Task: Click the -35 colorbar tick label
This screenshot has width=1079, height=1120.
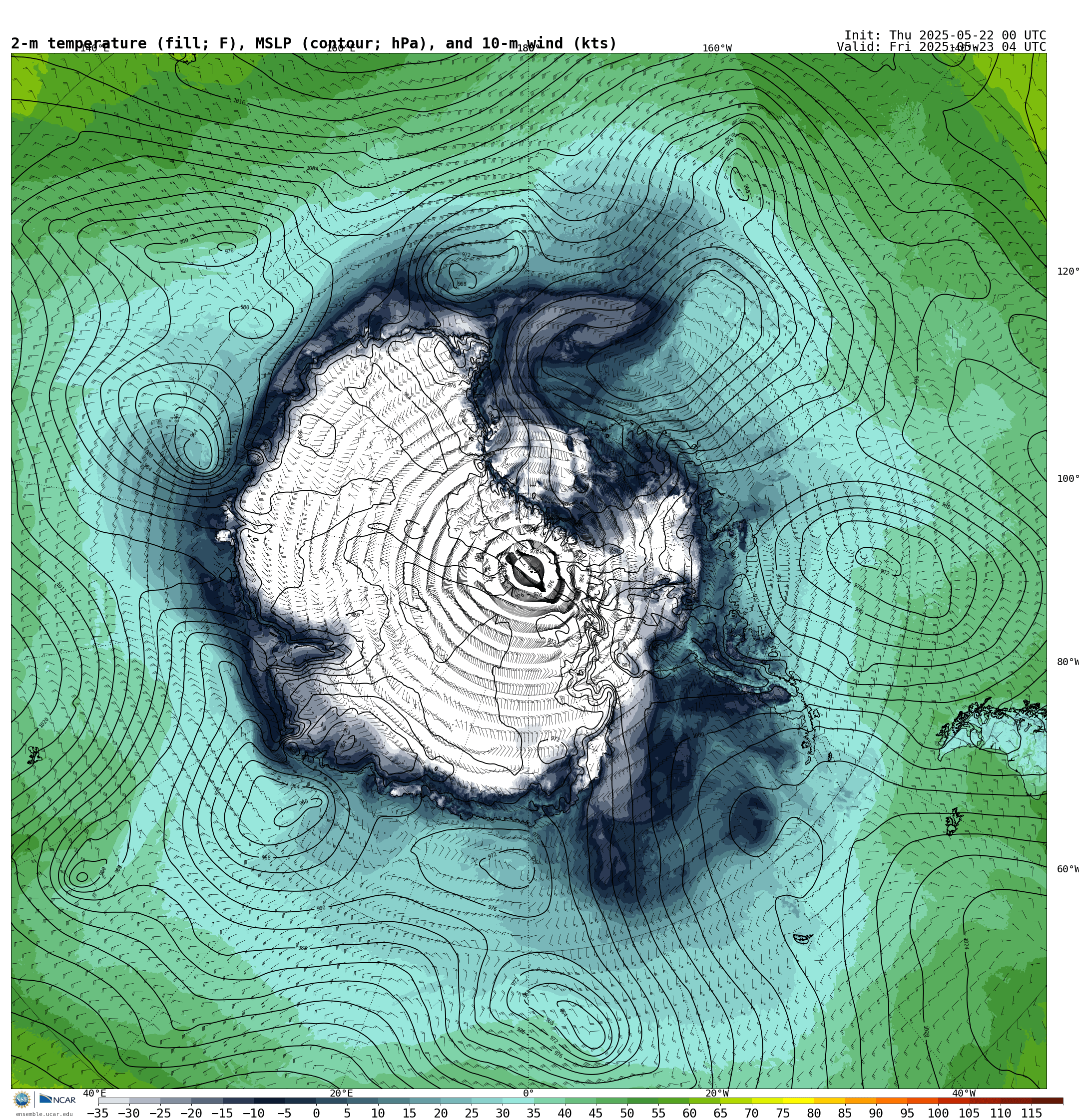Action: point(98,1113)
